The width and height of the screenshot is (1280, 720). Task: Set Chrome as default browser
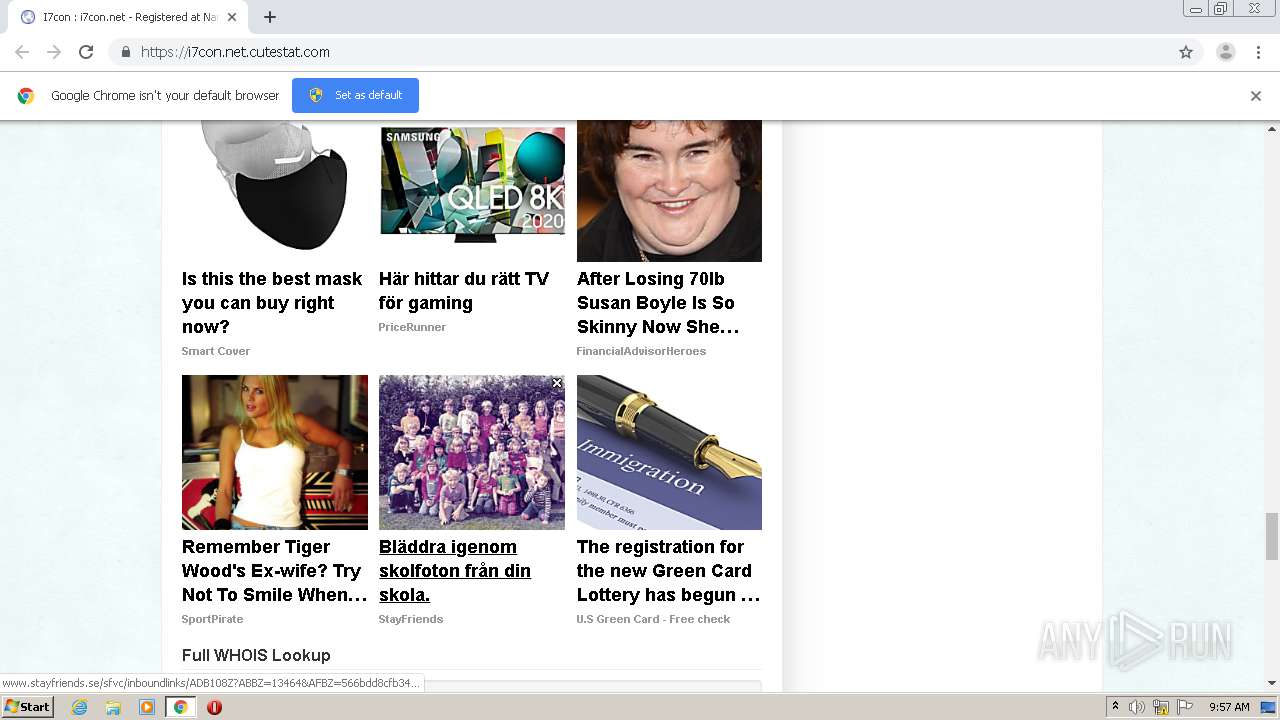(355, 95)
